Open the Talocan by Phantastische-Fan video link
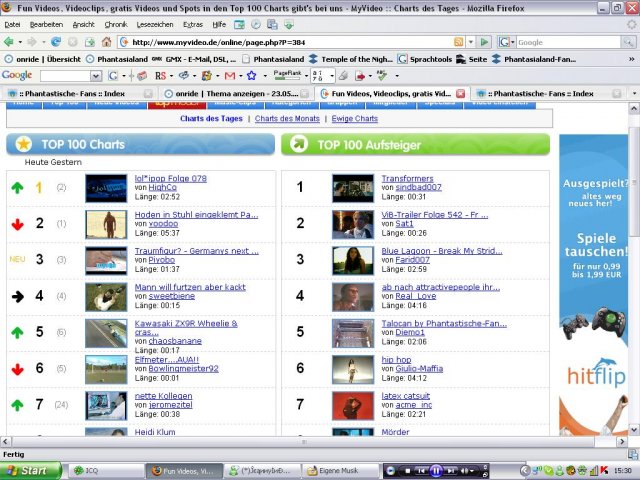The image size is (640, 480). [x=444, y=323]
